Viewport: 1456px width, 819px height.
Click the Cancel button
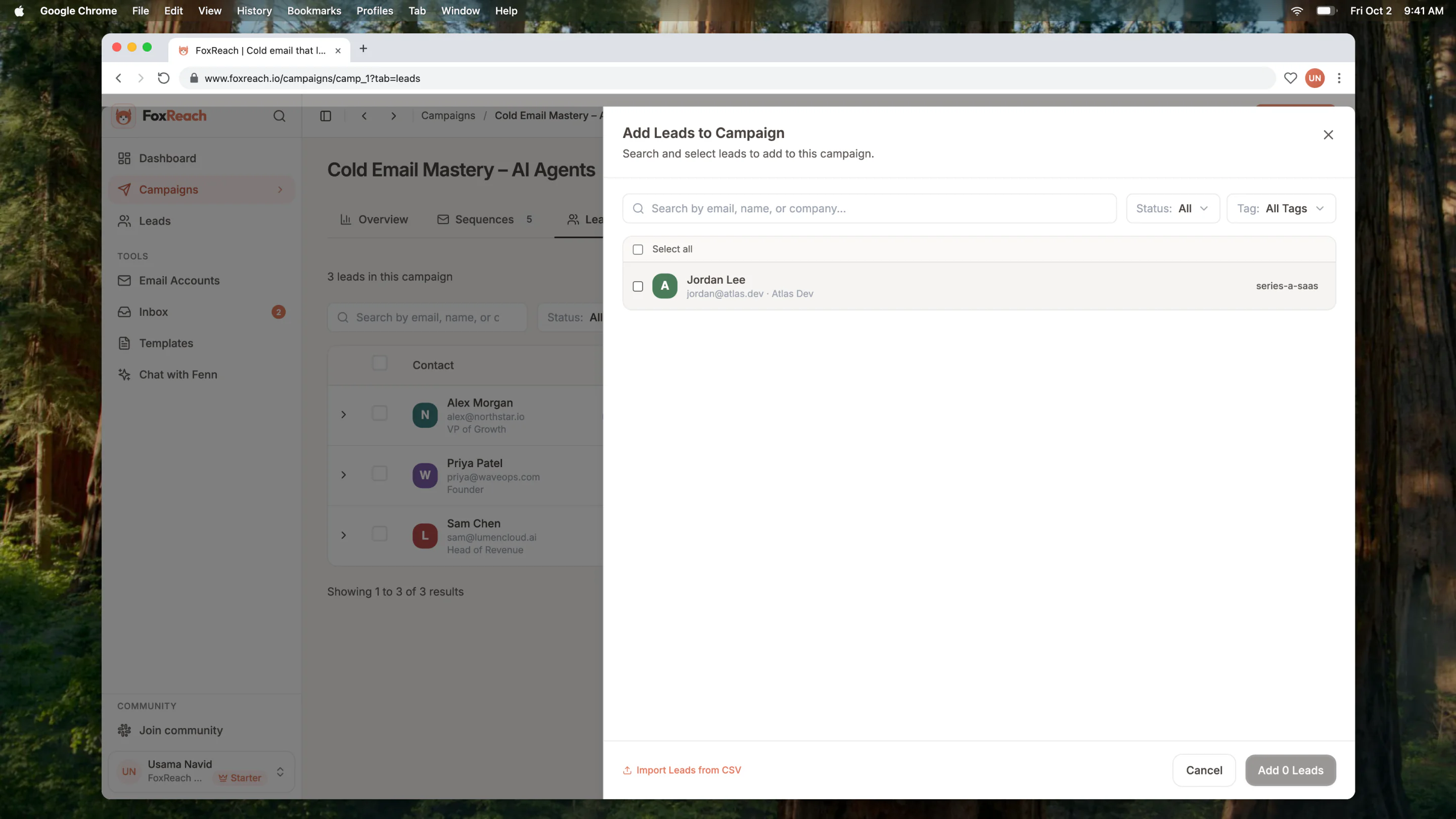1204,770
